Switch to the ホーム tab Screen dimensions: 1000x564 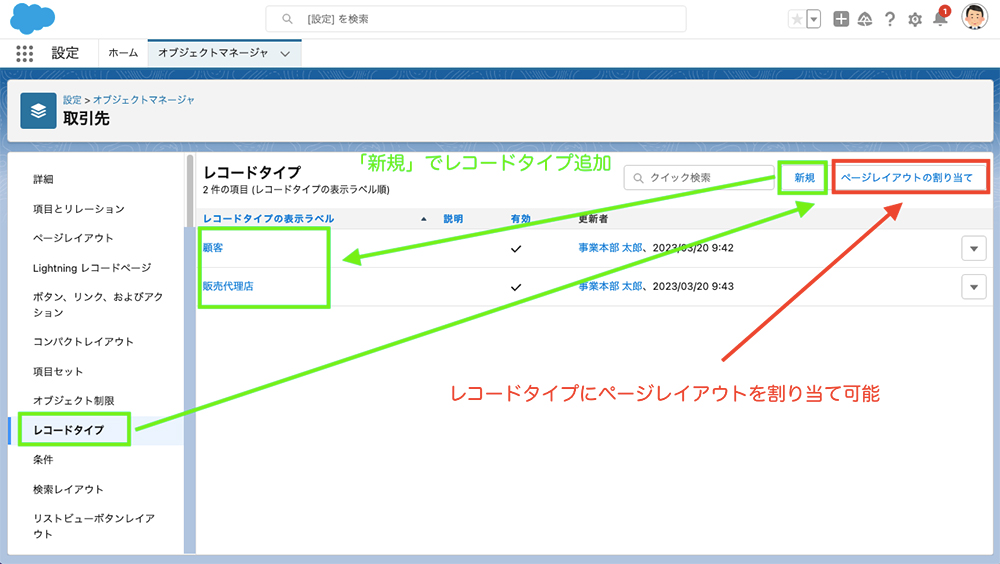123,53
